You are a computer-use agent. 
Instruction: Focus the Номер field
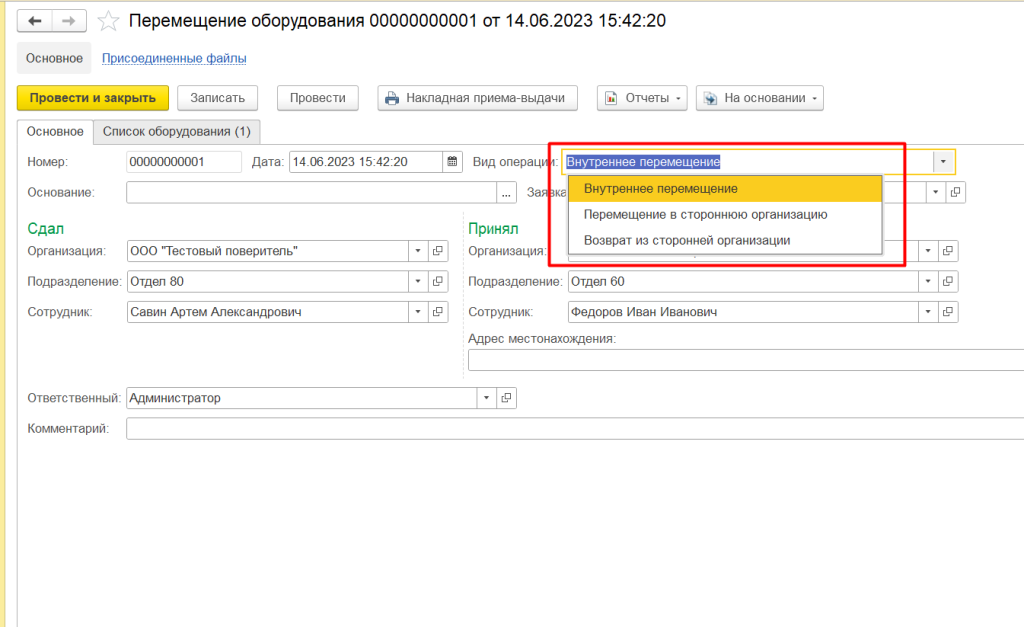184,162
